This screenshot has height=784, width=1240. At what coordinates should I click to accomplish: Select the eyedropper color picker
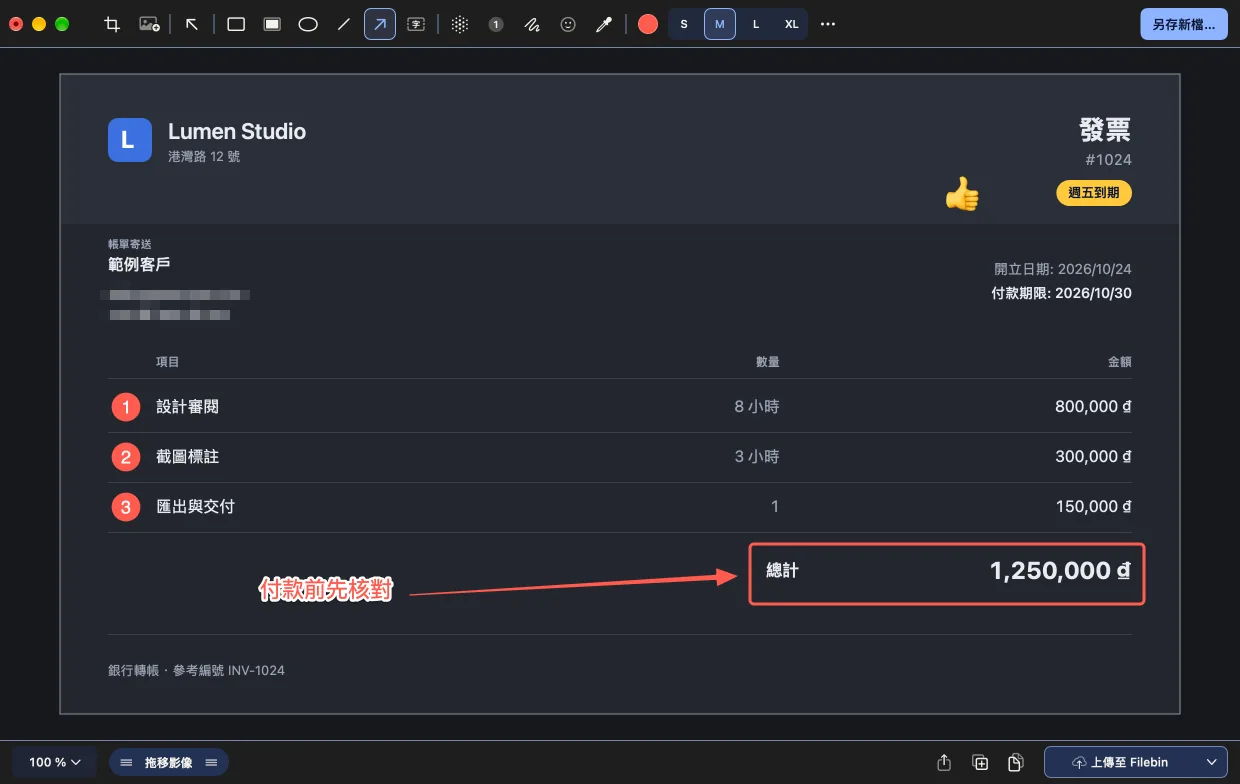(x=604, y=24)
